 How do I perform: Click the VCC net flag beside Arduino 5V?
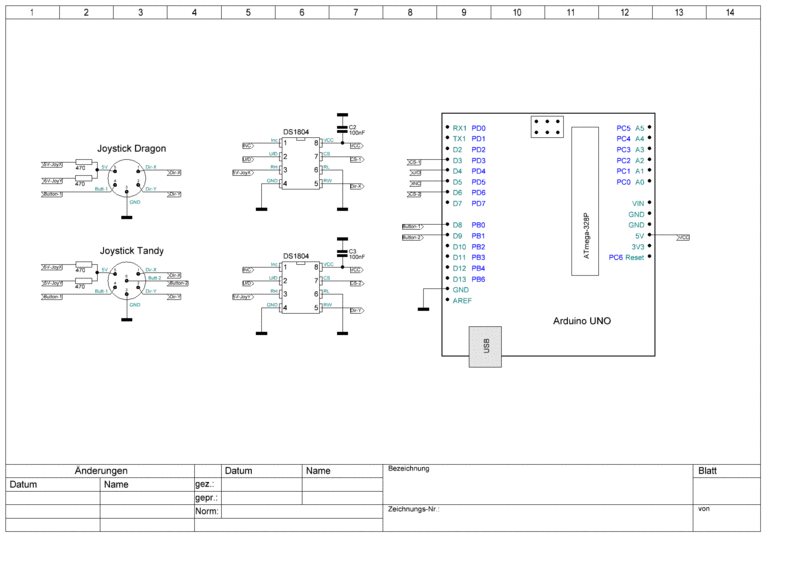click(684, 237)
